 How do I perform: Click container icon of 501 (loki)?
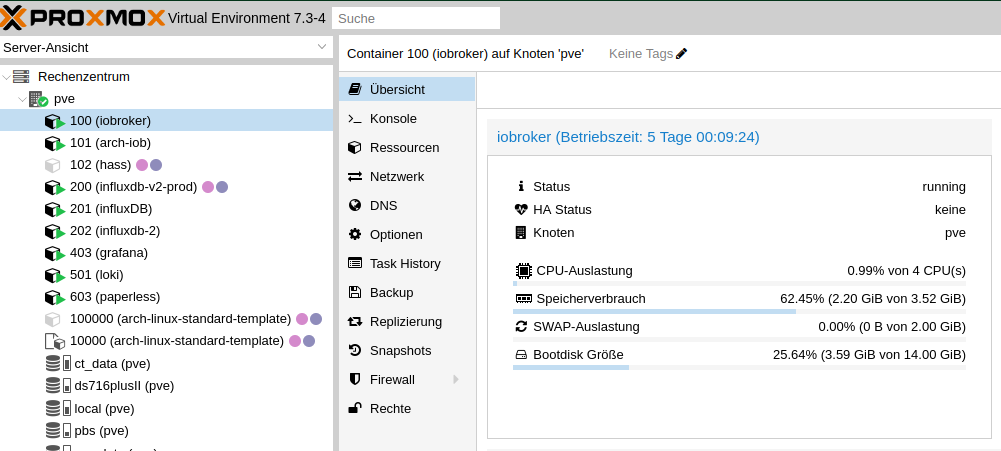[55, 275]
